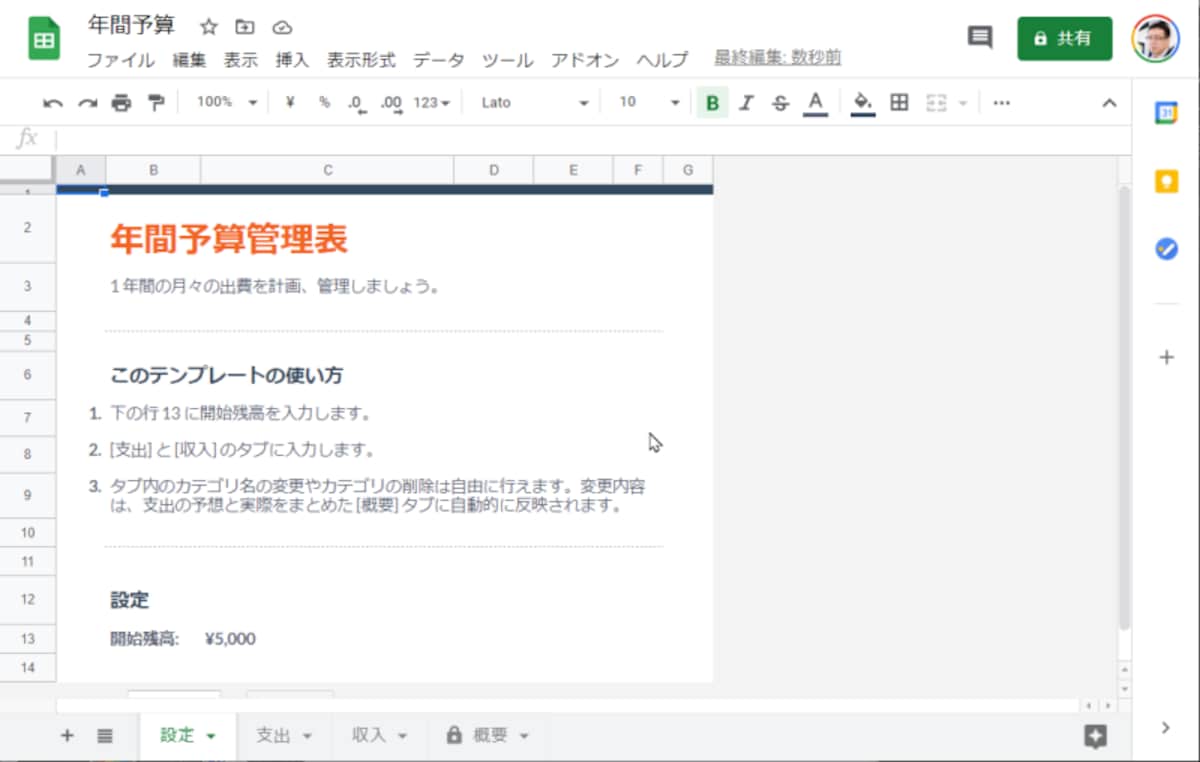This screenshot has height=762, width=1200.
Task: Open the 最終編集: 数秒前 link
Action: click(777, 58)
